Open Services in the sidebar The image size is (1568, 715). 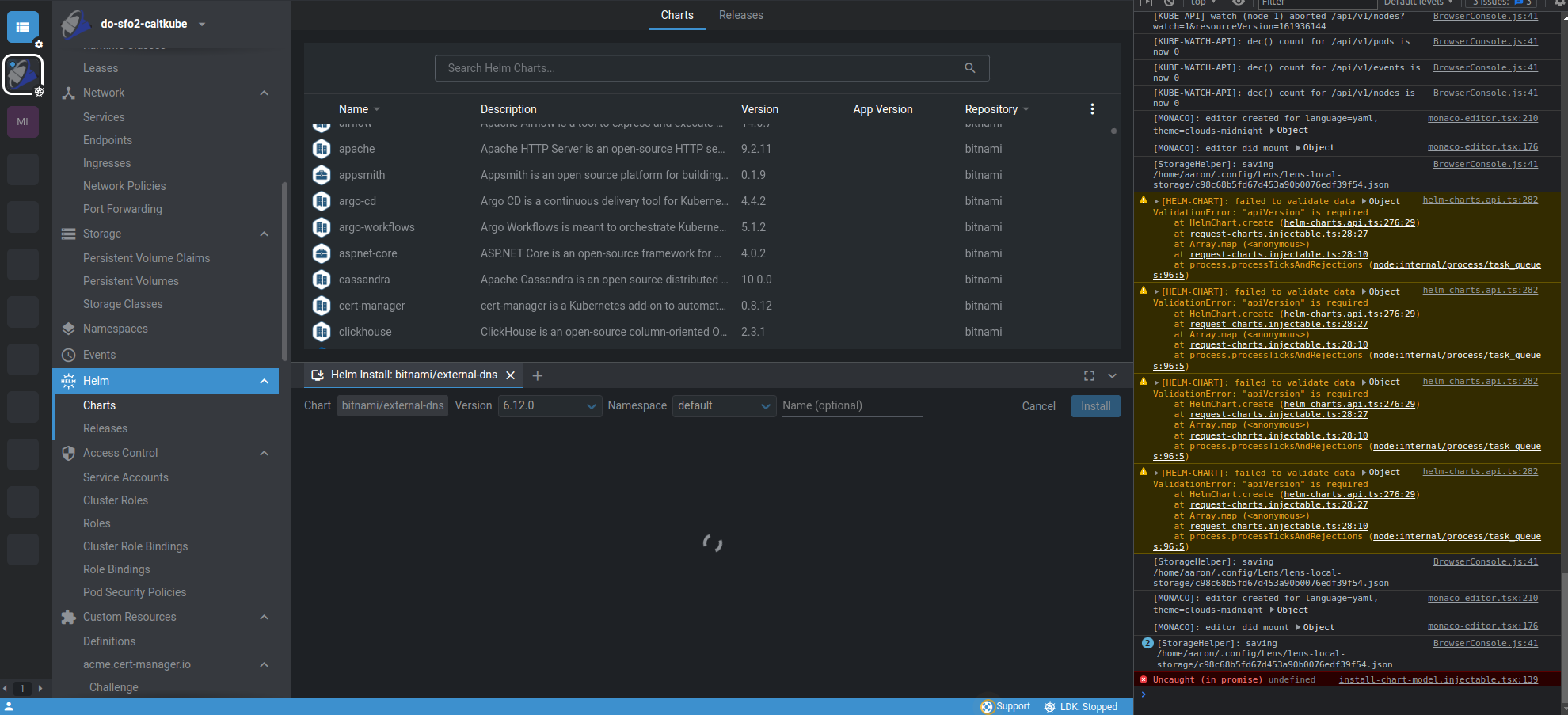pyautogui.click(x=104, y=117)
